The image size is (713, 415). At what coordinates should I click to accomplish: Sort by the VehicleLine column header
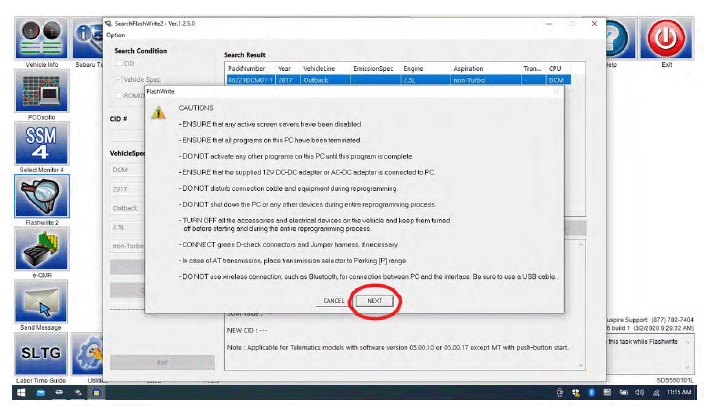point(325,69)
